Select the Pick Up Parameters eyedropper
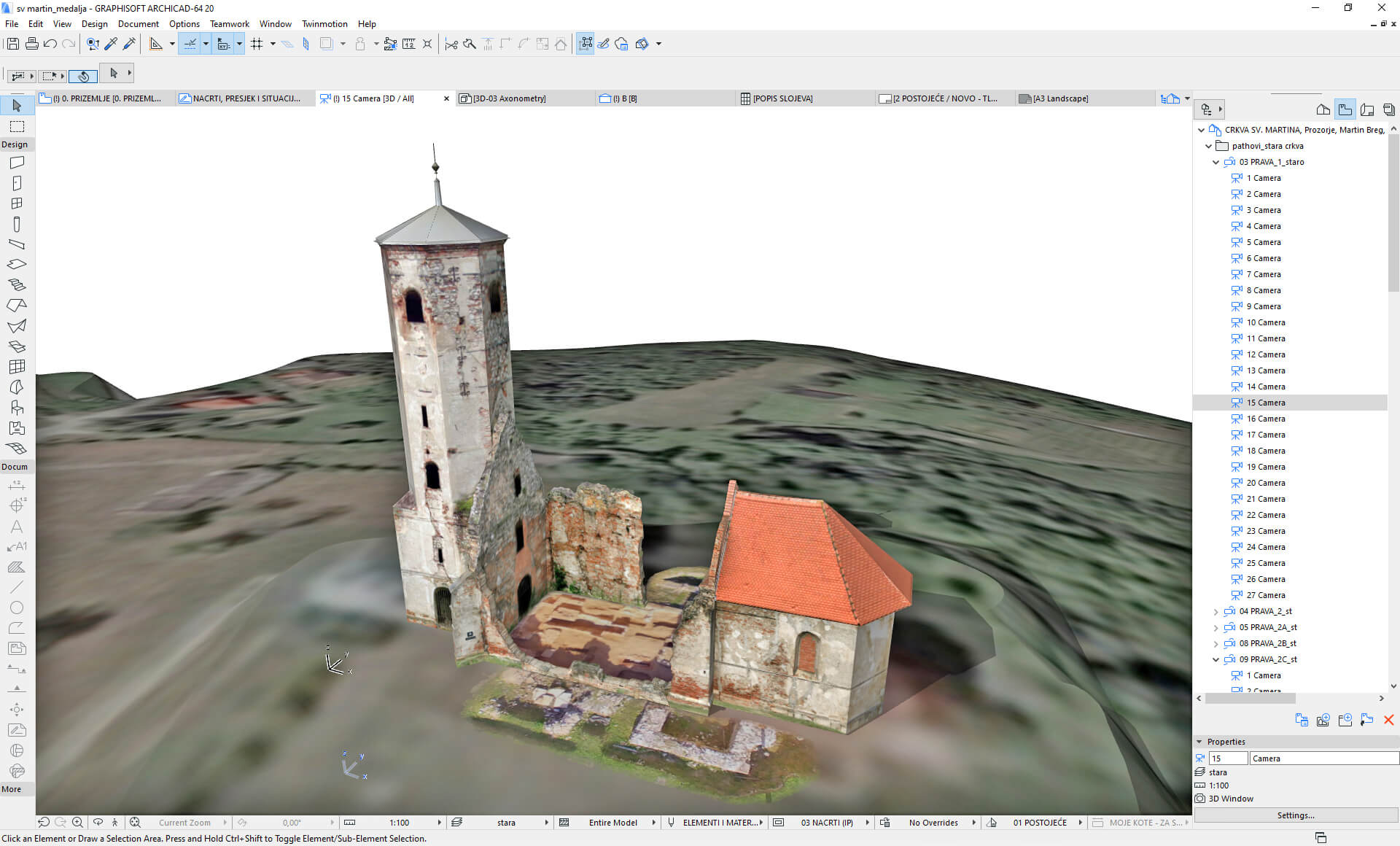Image resolution: width=1400 pixels, height=846 pixels. coord(111,44)
